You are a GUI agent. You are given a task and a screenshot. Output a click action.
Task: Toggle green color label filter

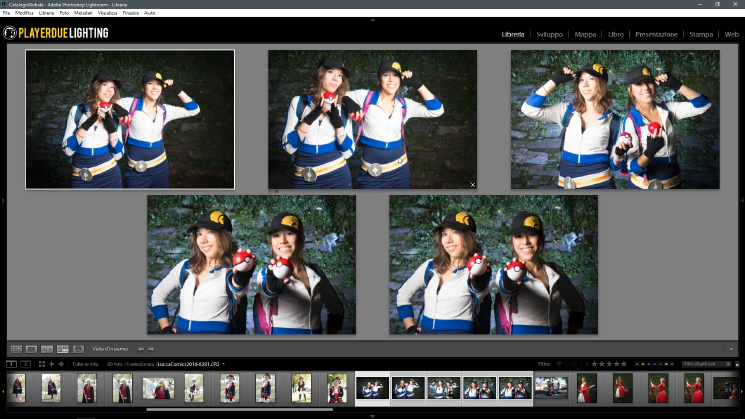(x=649, y=364)
